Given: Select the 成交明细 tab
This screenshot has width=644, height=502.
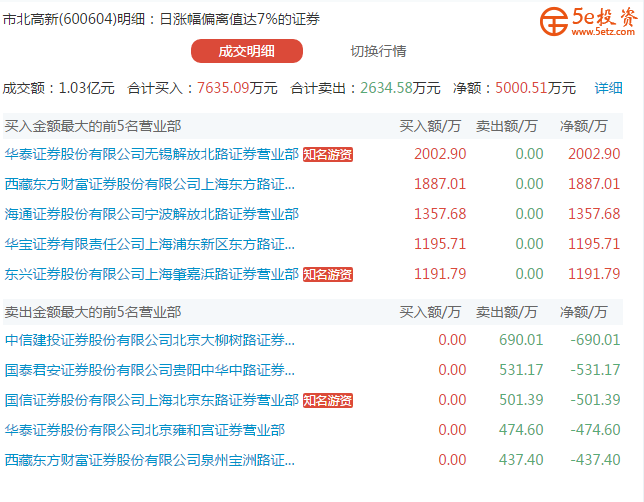Looking at the screenshot, I should point(247,51).
